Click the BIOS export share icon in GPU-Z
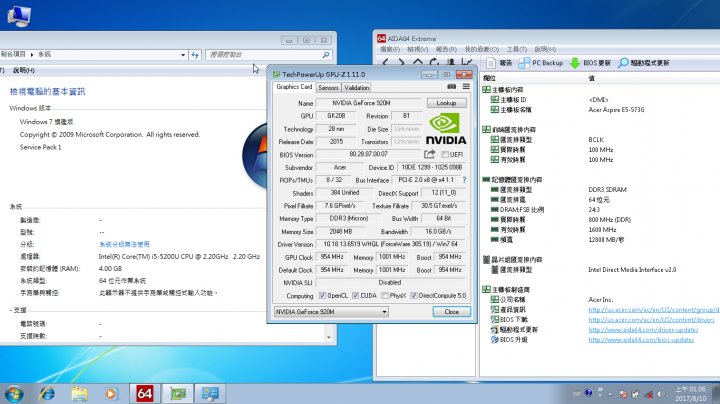 [429, 154]
